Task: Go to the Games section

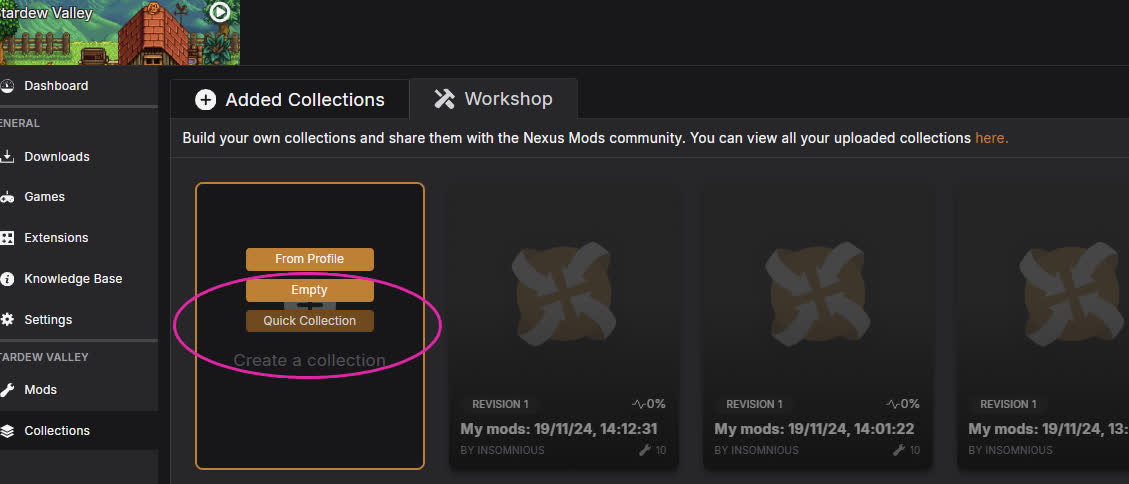Action: [x=79, y=197]
